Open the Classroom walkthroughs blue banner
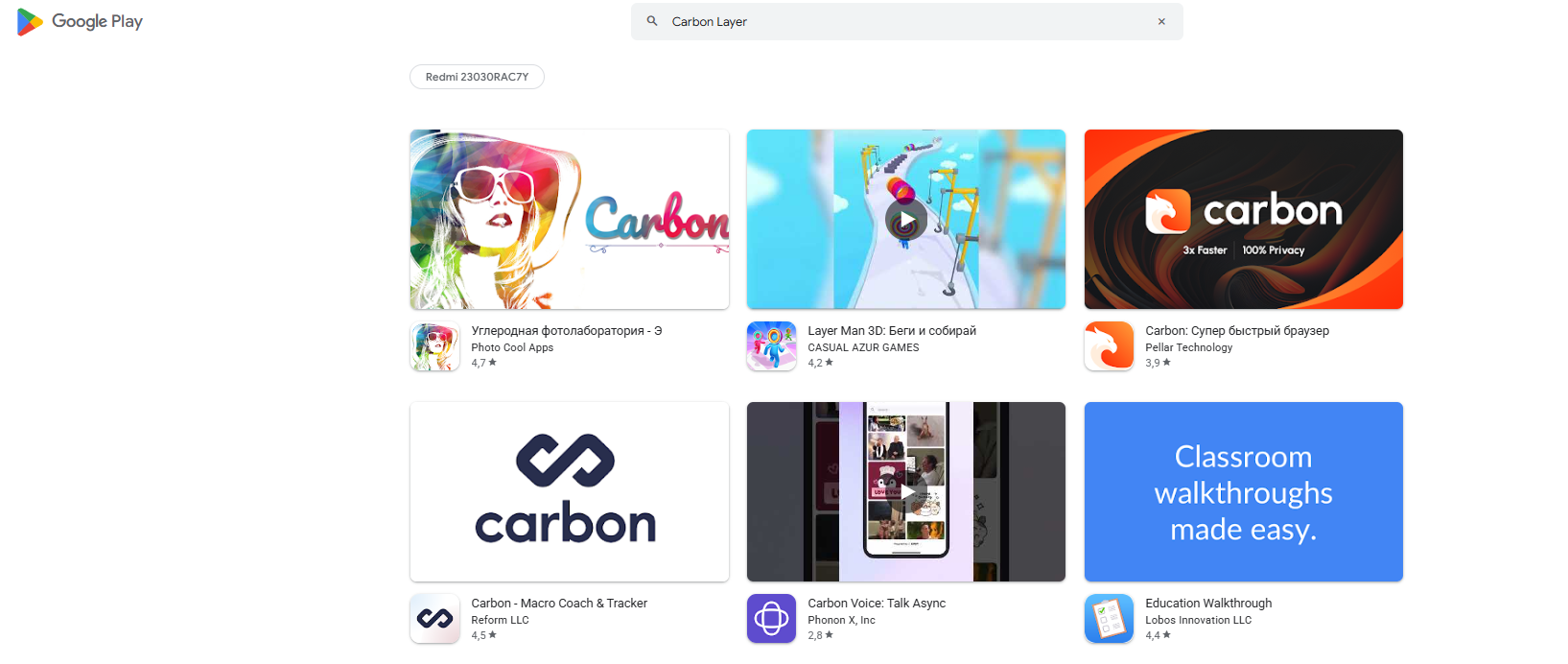1568x664 pixels. (1244, 491)
